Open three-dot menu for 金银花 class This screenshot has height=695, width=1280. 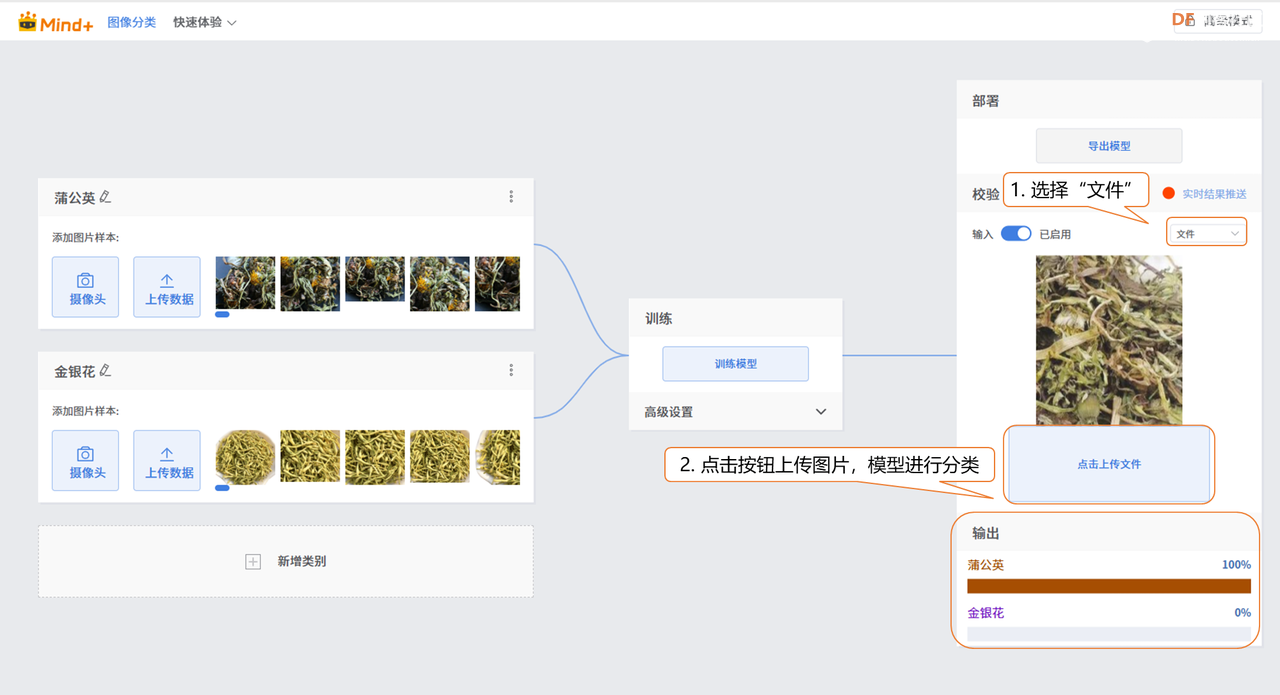[511, 370]
